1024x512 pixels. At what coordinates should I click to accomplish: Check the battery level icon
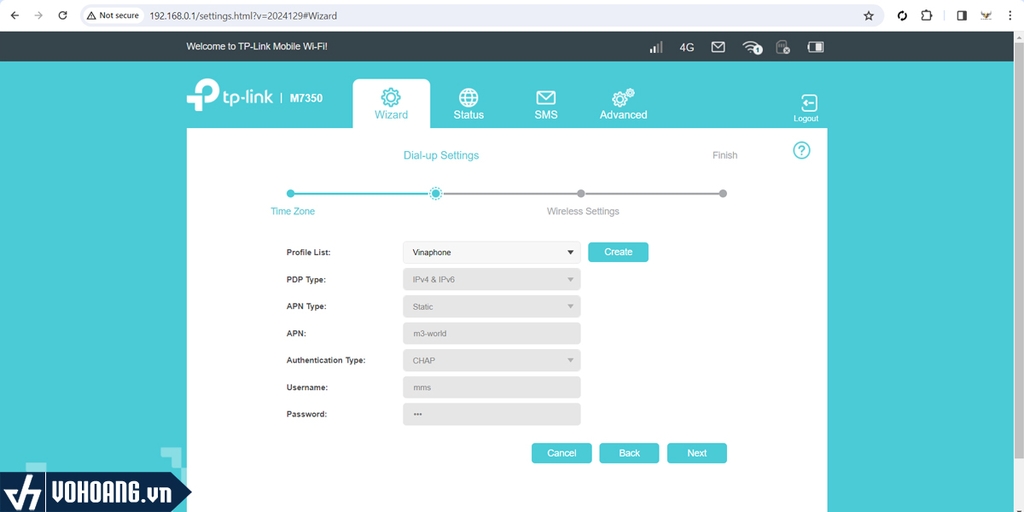tap(816, 47)
